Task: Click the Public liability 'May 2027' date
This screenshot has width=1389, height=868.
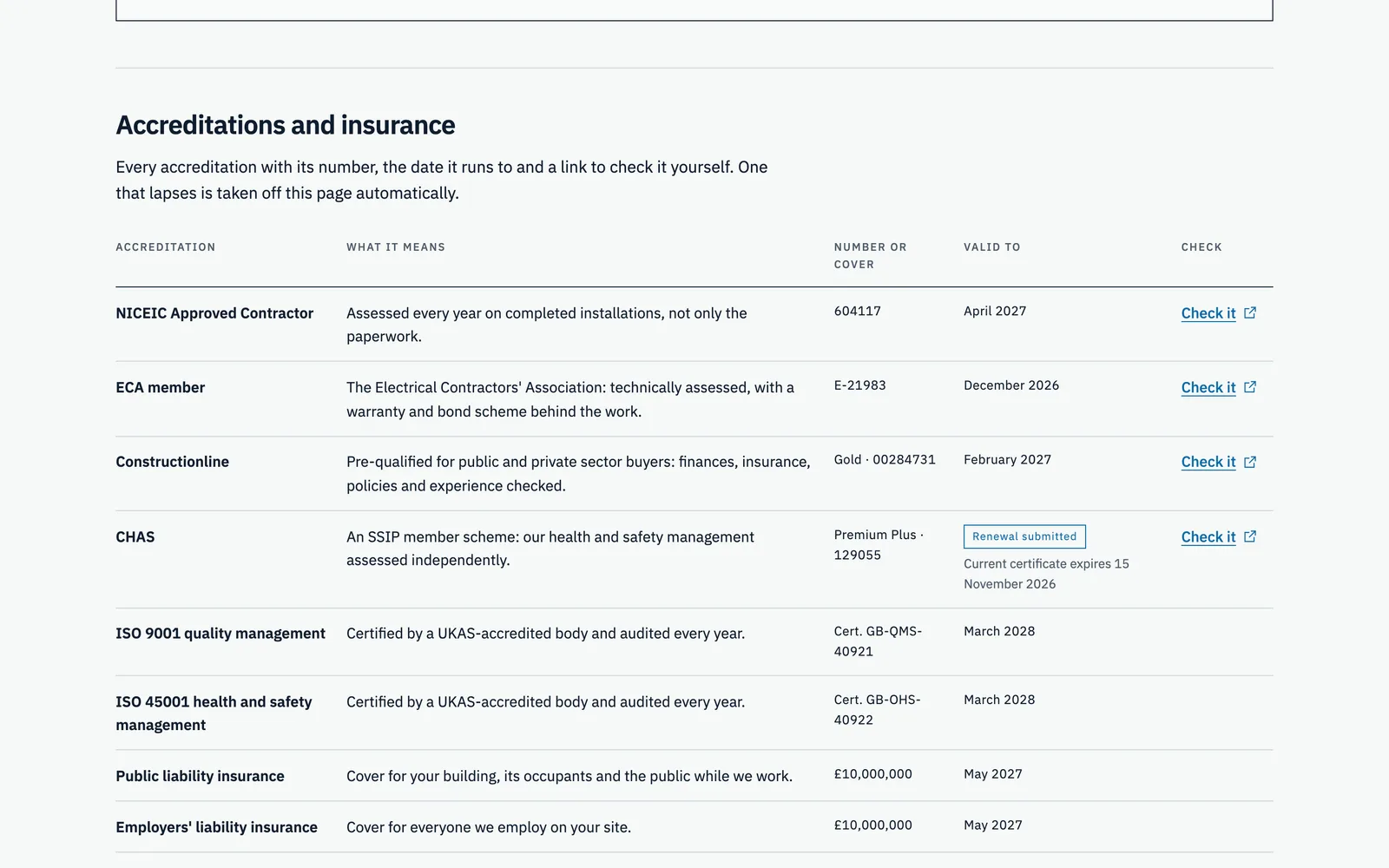Action: coord(993,774)
